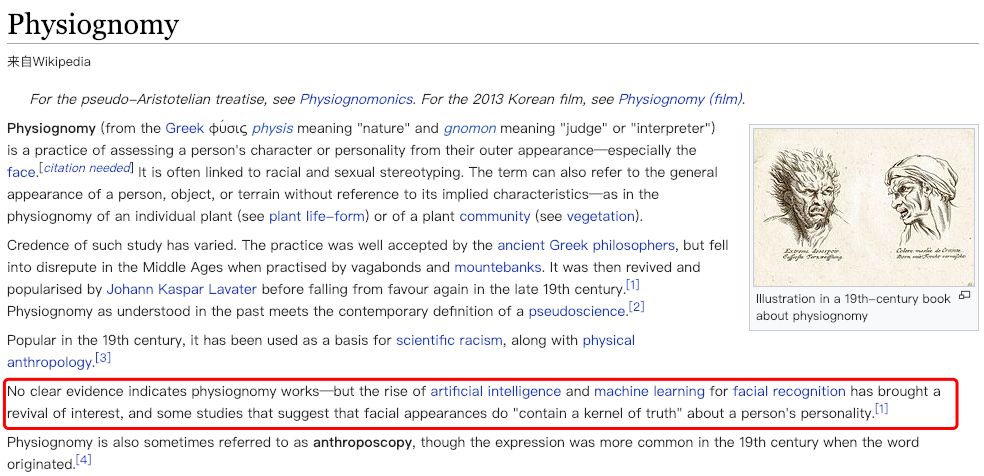Click the citation needed tag
This screenshot has width=984, height=476.
coord(87,167)
